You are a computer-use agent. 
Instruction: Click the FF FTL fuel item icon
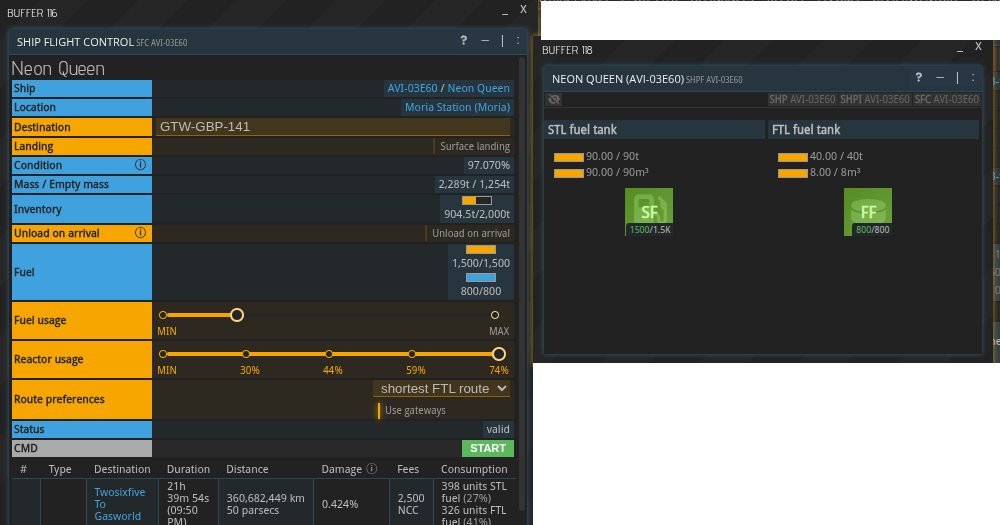867,208
